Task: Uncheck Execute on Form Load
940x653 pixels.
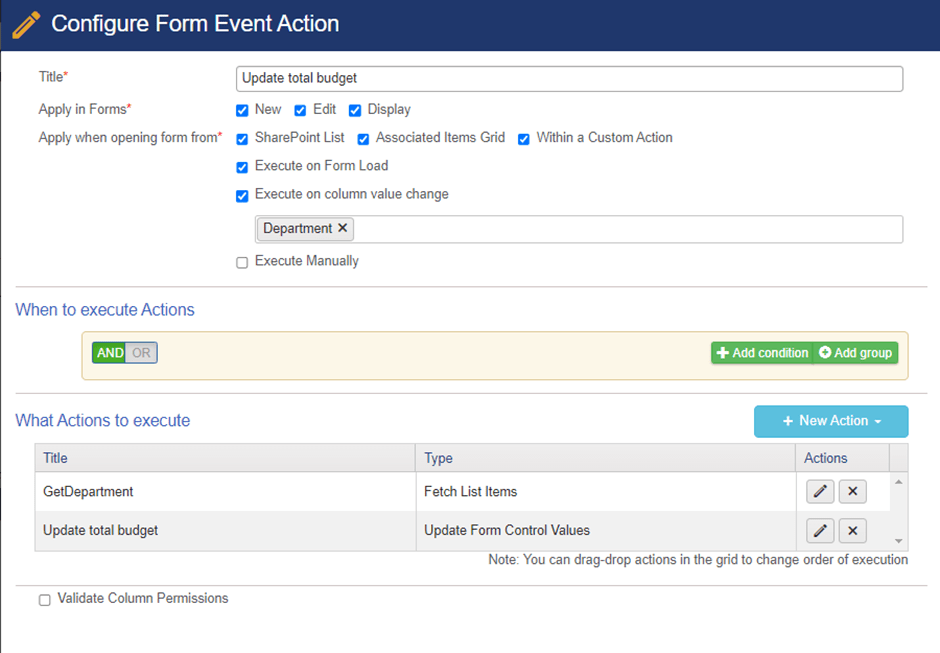Action: coord(242,167)
